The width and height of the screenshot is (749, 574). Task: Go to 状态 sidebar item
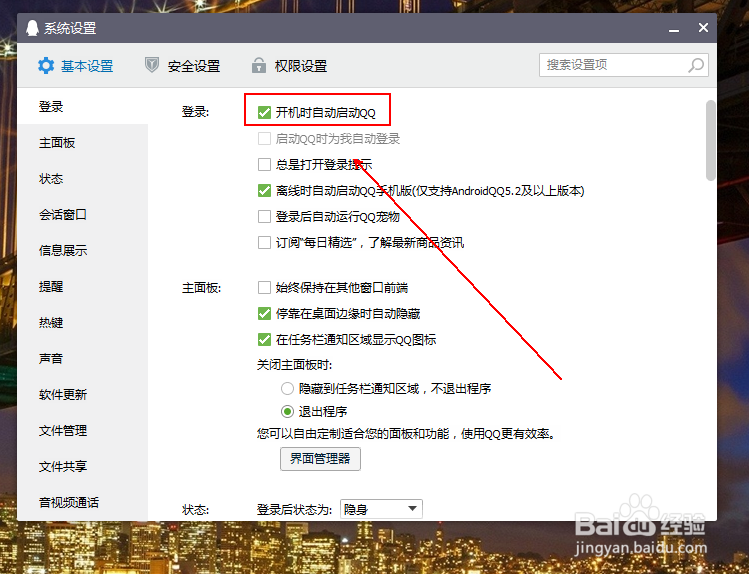point(82,179)
